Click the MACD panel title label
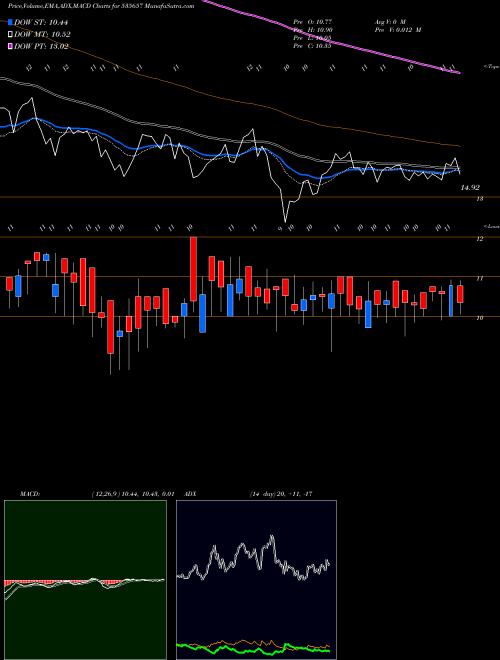500x660 pixels. tap(30, 494)
